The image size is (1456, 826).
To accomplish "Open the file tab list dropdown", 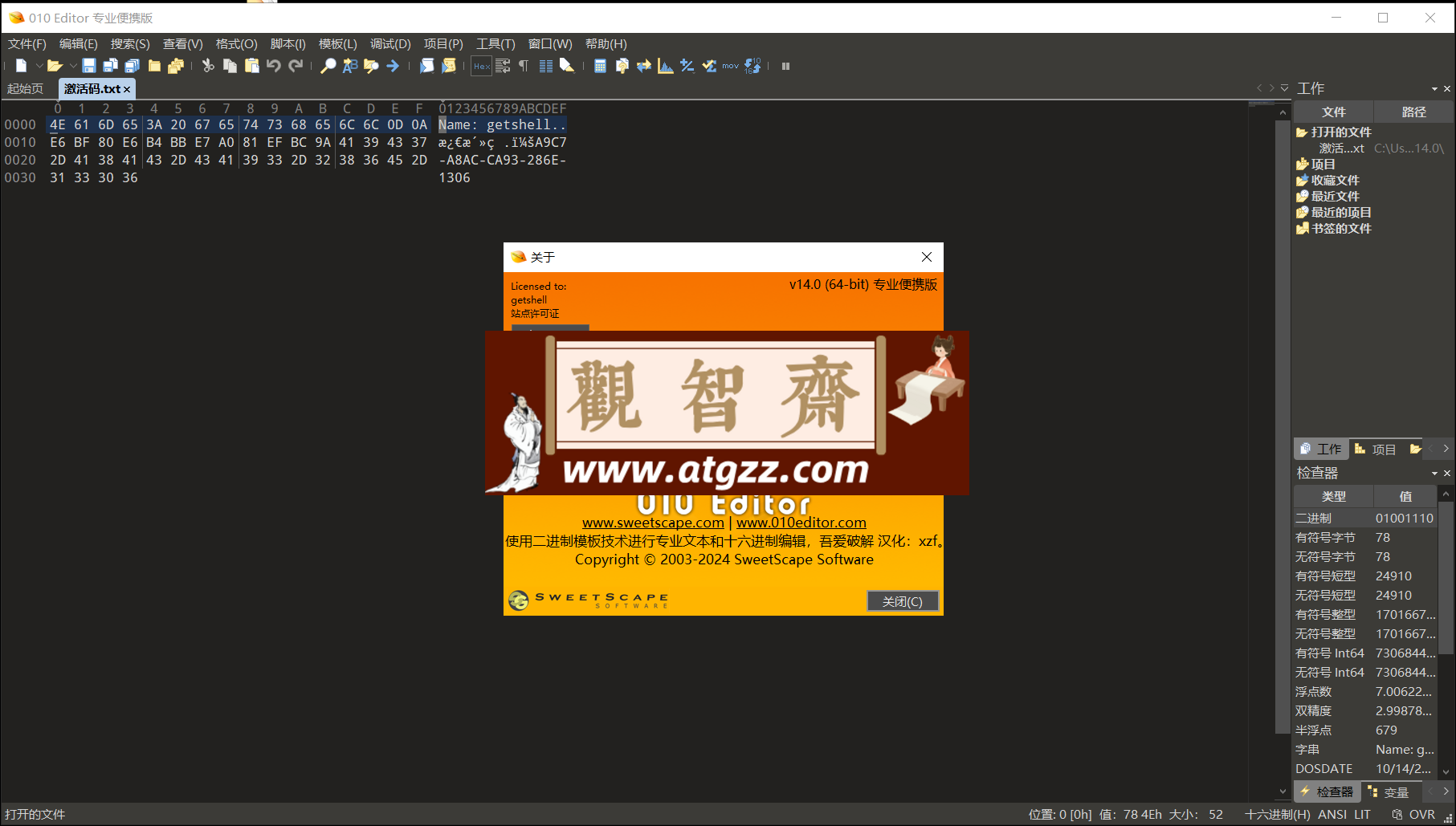I will [x=1284, y=88].
